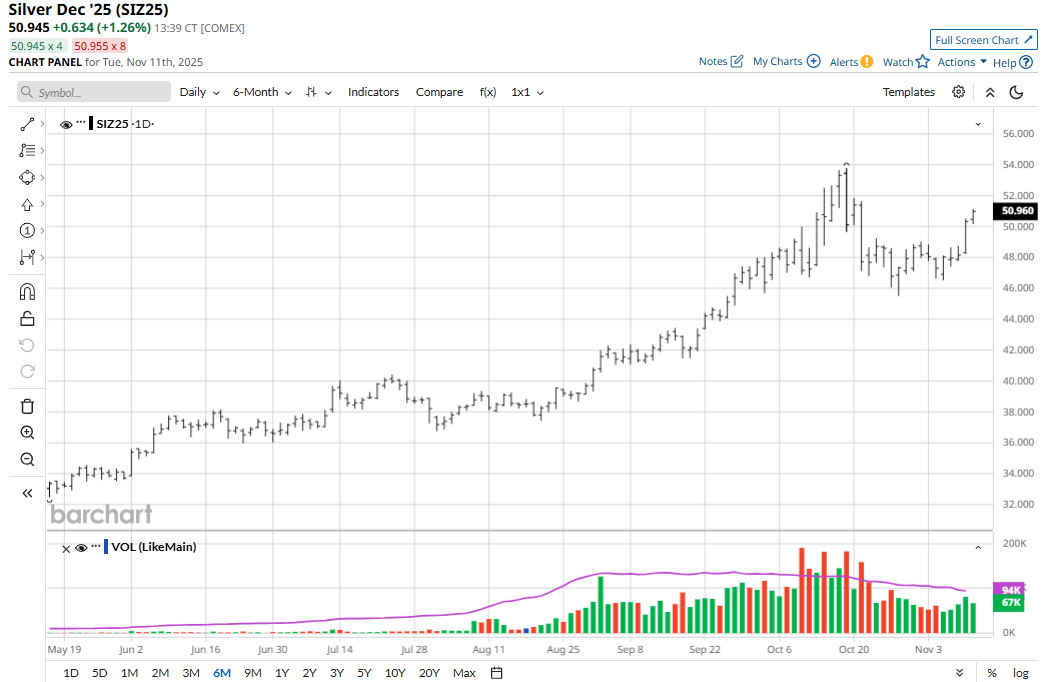Open the 6-Month period dropdown
Image resolution: width=1057 pixels, height=682 pixels.
point(262,92)
